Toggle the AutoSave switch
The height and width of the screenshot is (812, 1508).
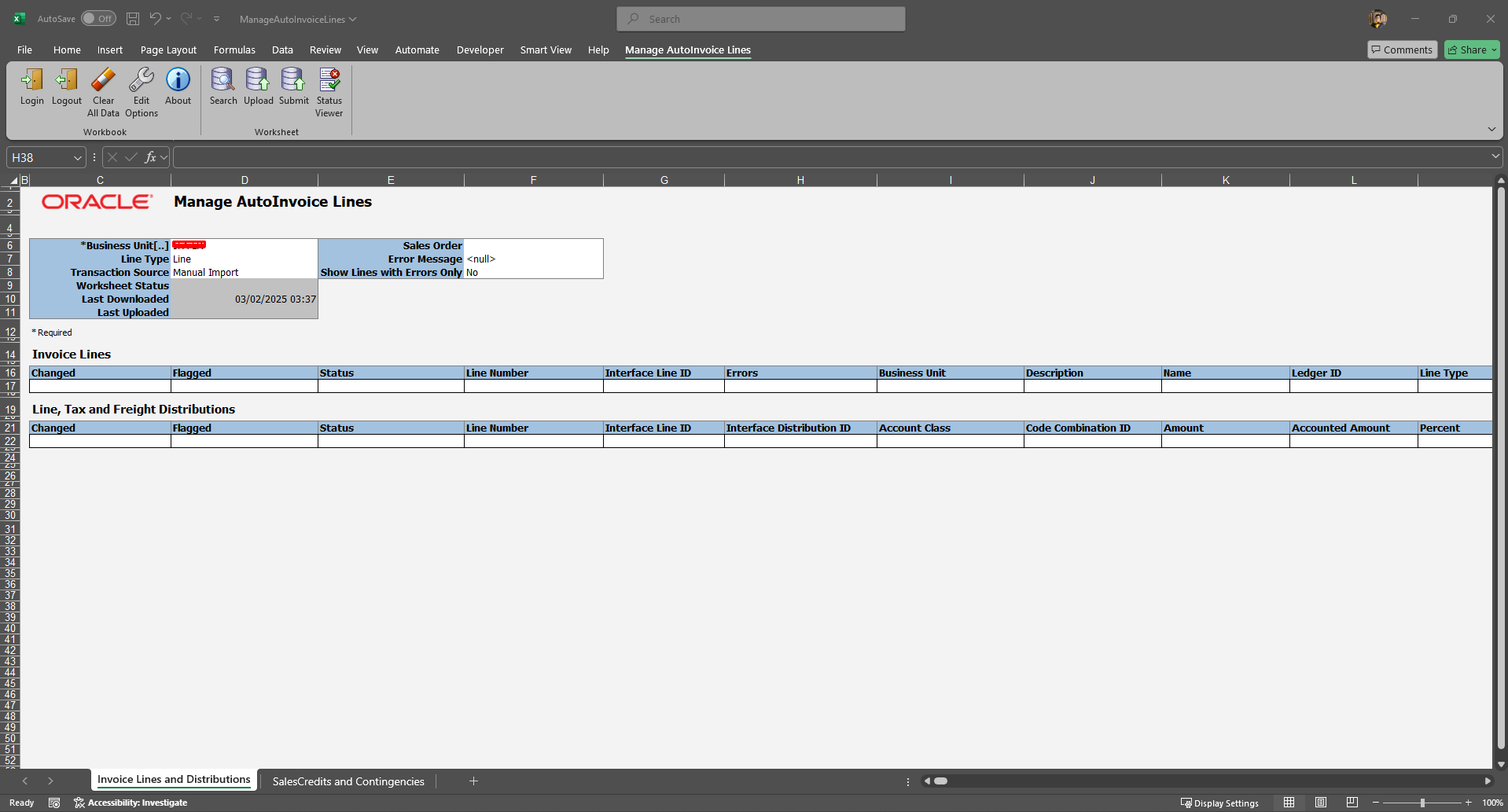point(98,19)
